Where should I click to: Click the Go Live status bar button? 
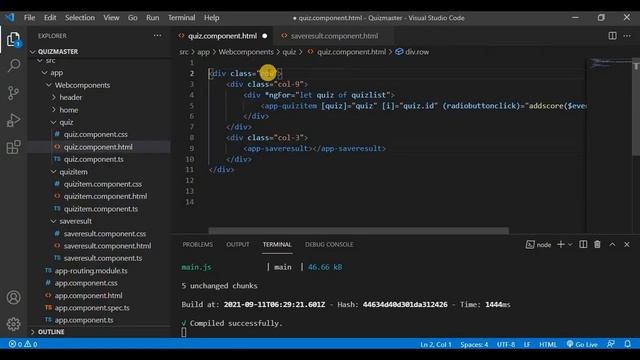tap(582, 344)
